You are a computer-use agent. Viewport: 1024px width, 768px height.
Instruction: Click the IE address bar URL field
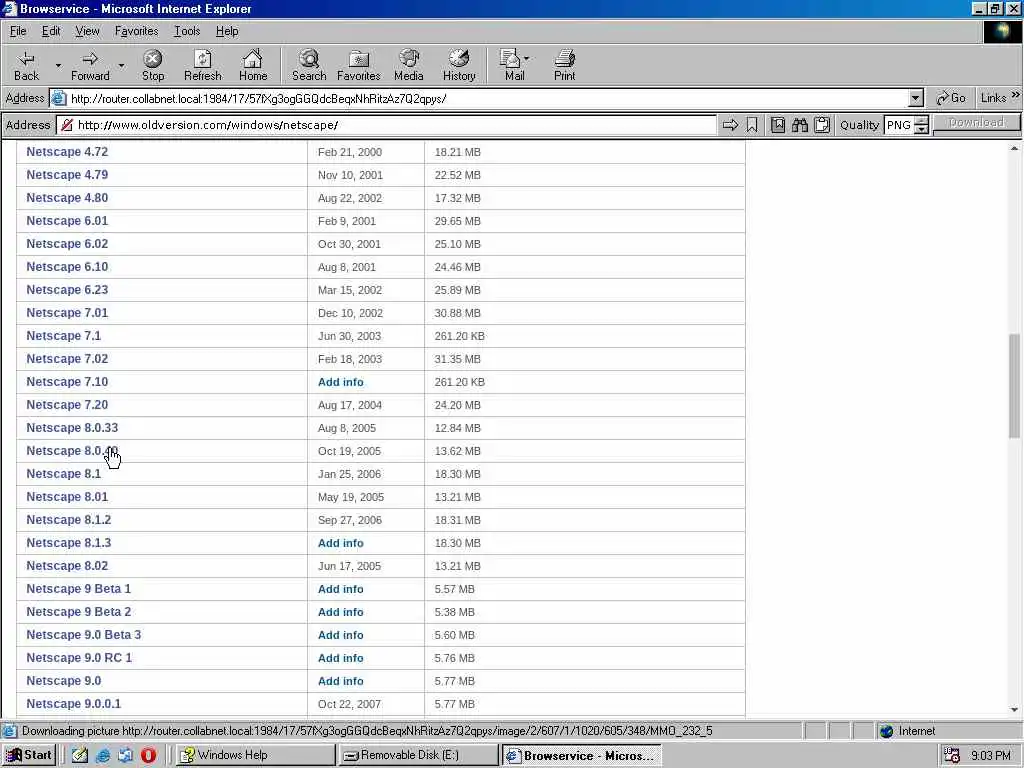(x=487, y=99)
